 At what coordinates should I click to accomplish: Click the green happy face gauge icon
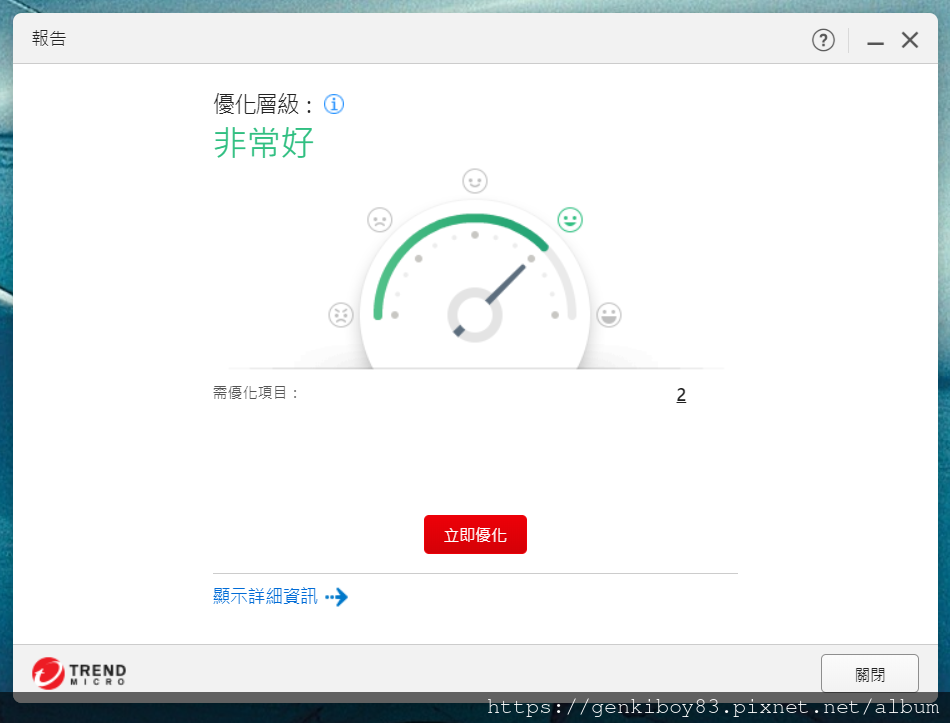[x=570, y=219]
